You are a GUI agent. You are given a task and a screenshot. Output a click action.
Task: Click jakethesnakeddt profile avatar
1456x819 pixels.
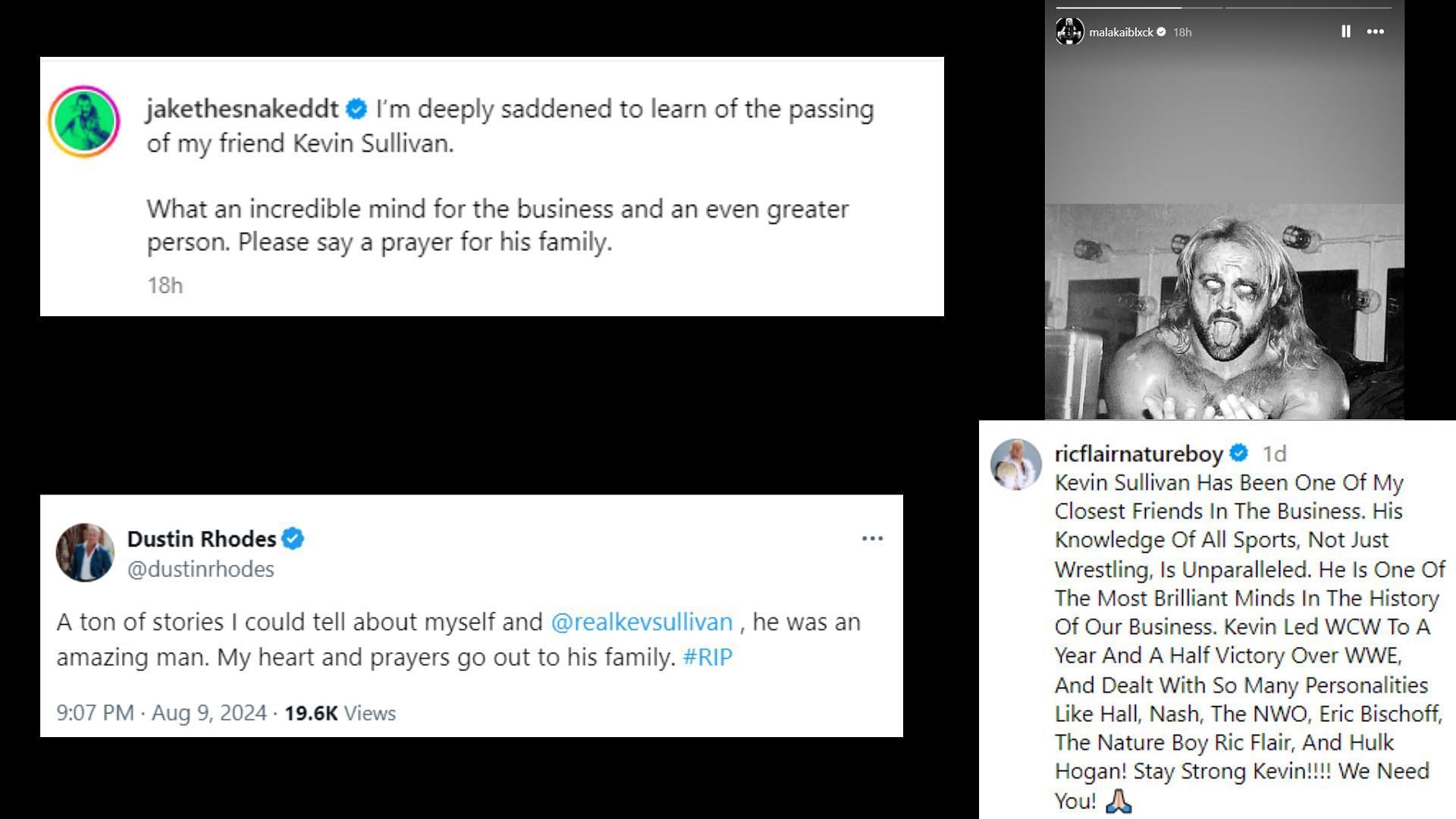(84, 121)
